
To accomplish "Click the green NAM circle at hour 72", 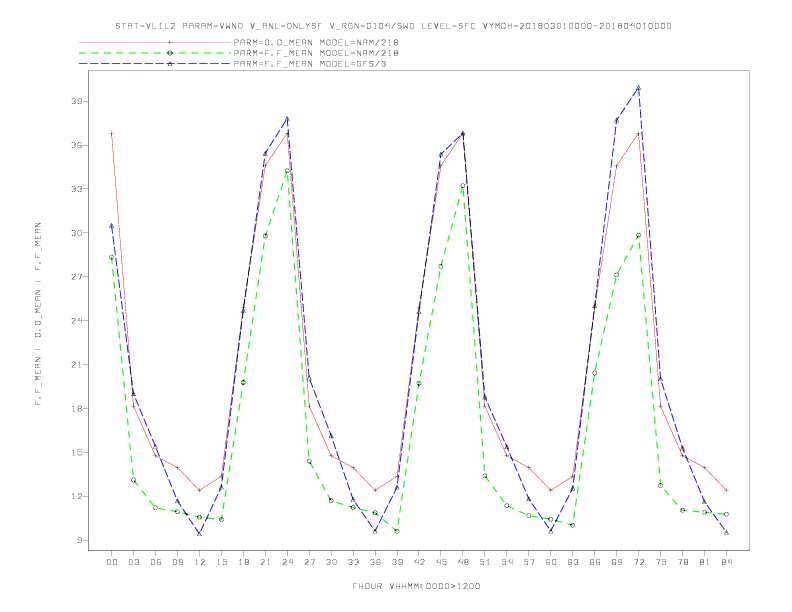I will pos(638,235).
